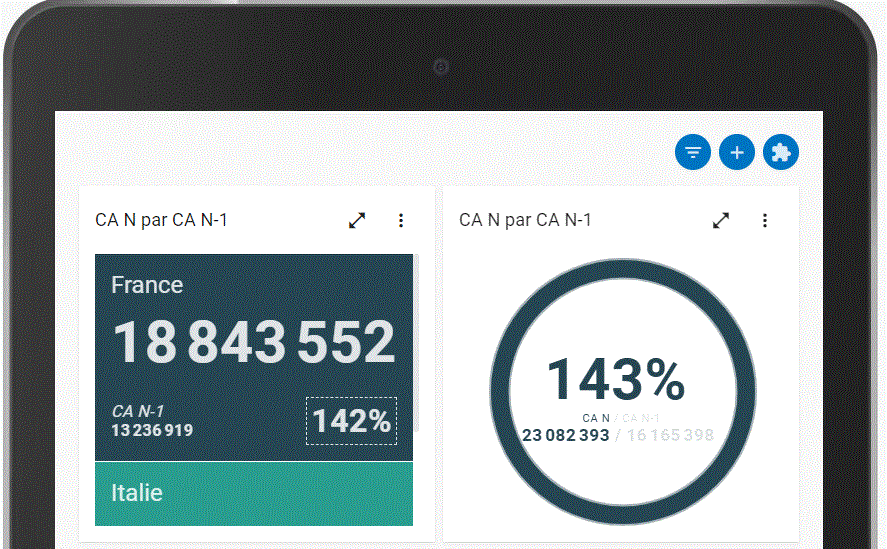Click the 18 843 552 value

point(253,342)
